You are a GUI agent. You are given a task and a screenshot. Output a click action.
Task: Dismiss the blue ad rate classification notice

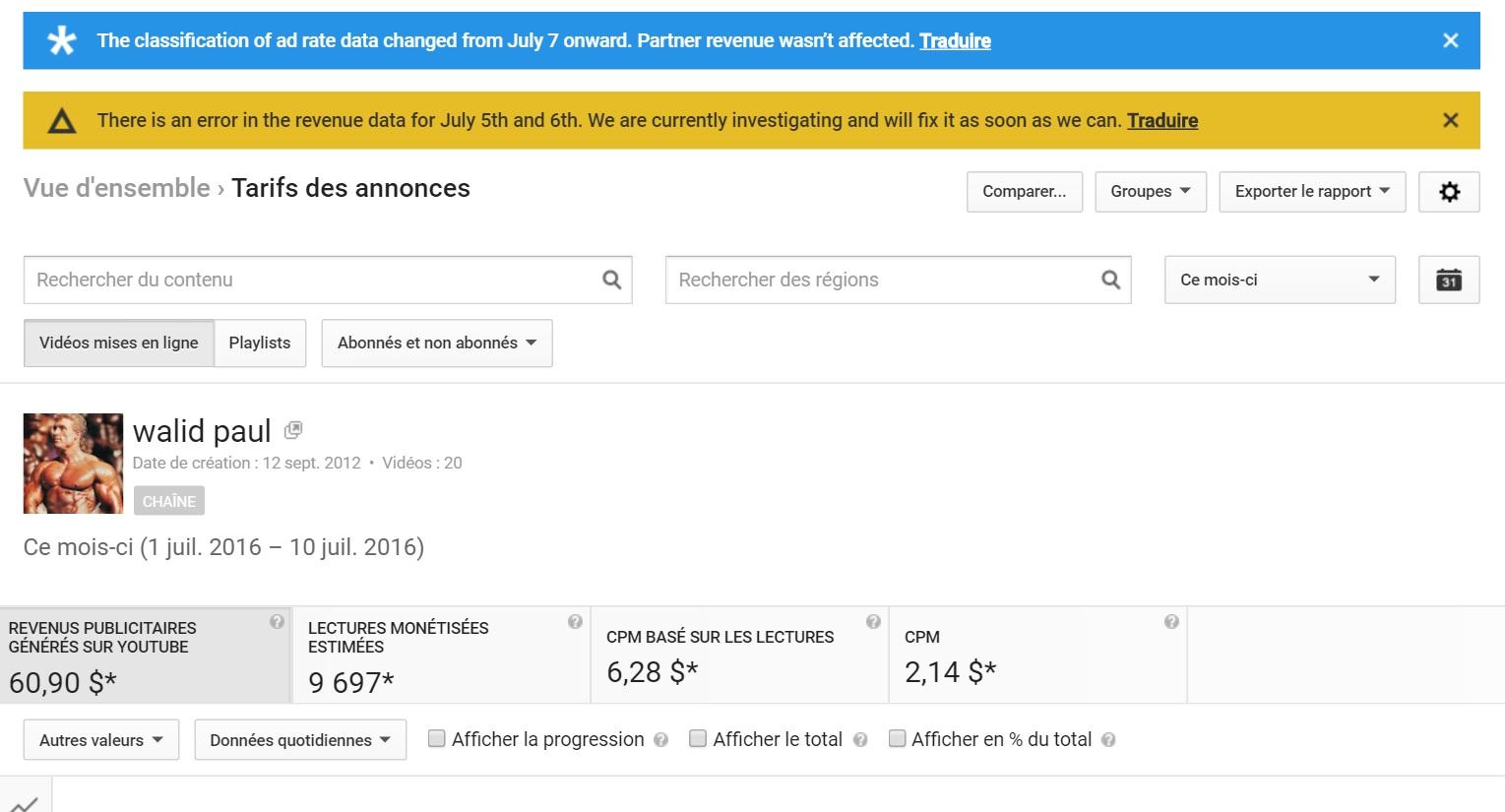[1450, 40]
